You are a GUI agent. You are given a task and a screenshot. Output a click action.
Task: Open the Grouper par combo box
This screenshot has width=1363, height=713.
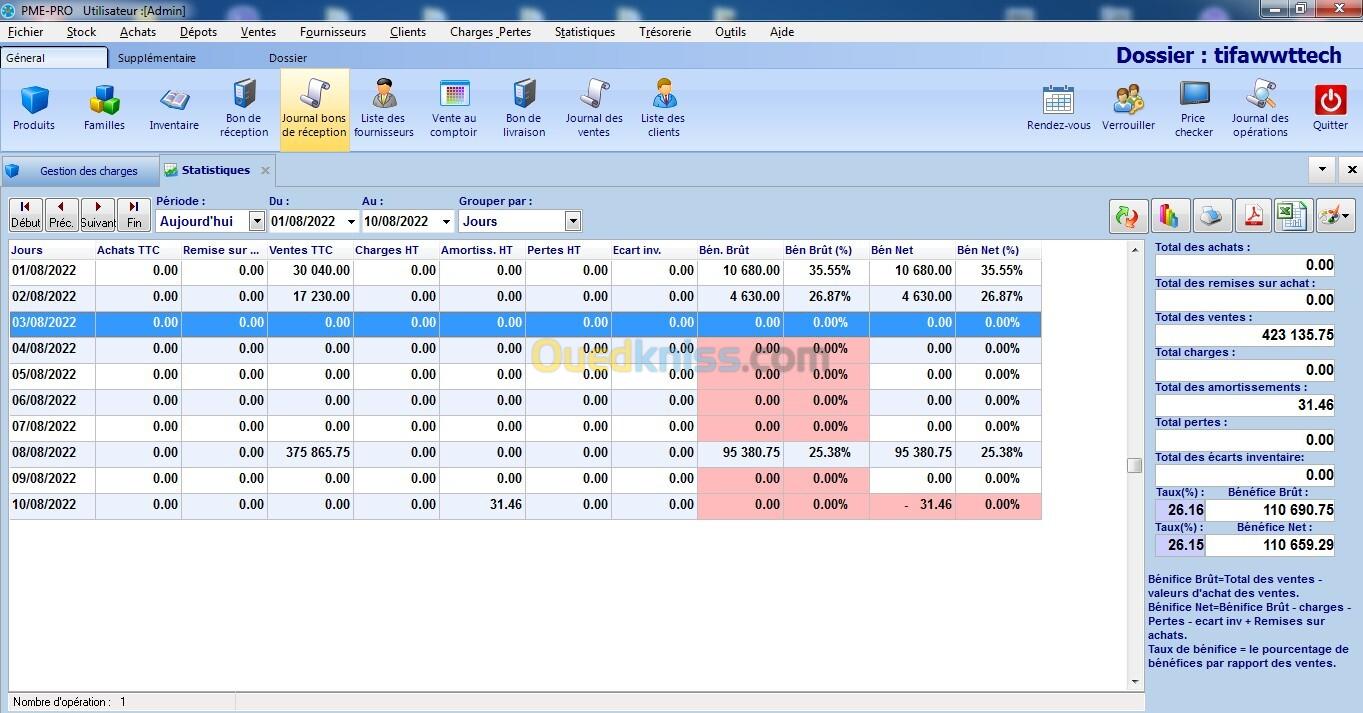tap(573, 221)
